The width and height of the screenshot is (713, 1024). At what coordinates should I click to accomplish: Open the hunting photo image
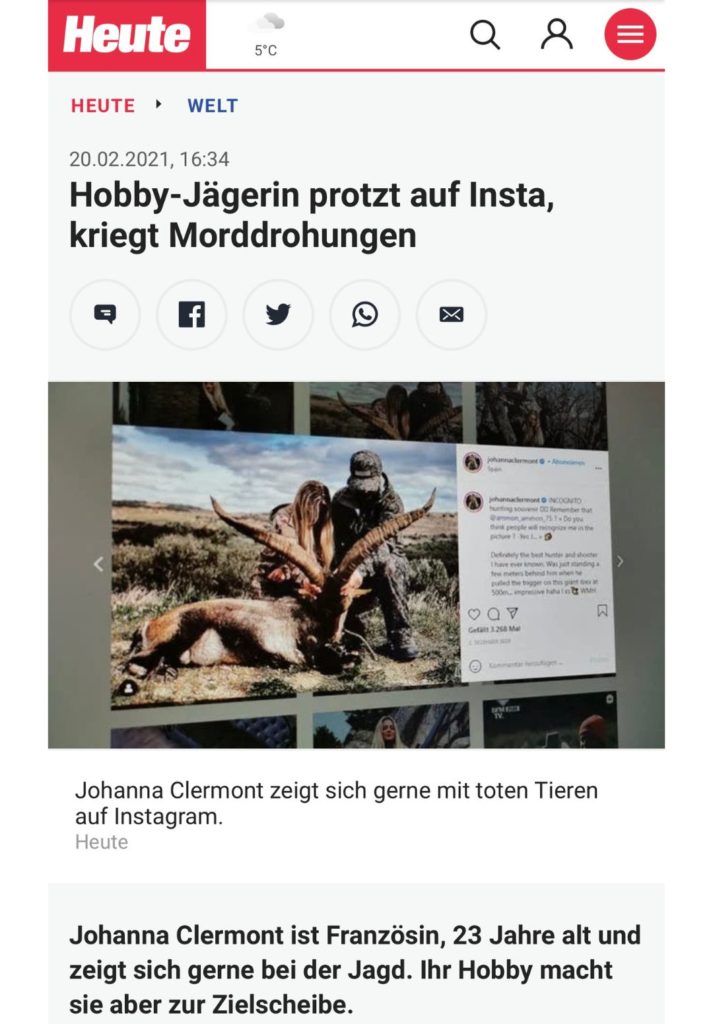[356, 565]
